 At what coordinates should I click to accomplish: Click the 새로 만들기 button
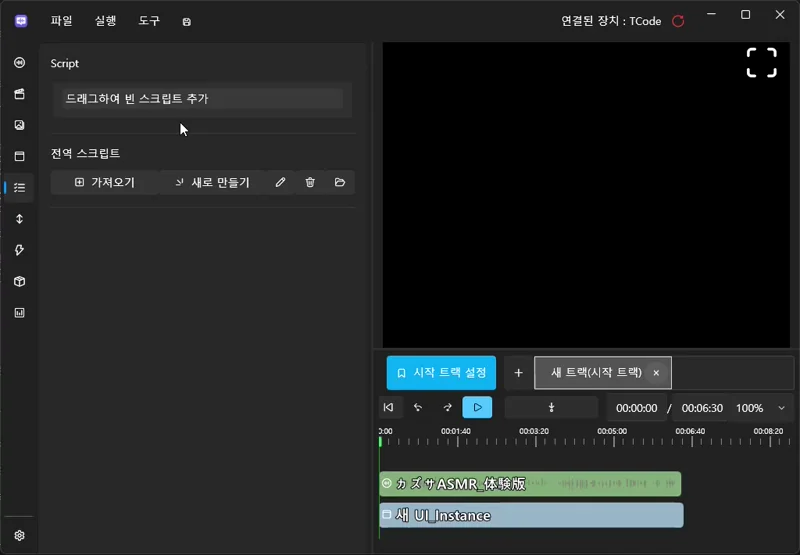click(x=212, y=182)
